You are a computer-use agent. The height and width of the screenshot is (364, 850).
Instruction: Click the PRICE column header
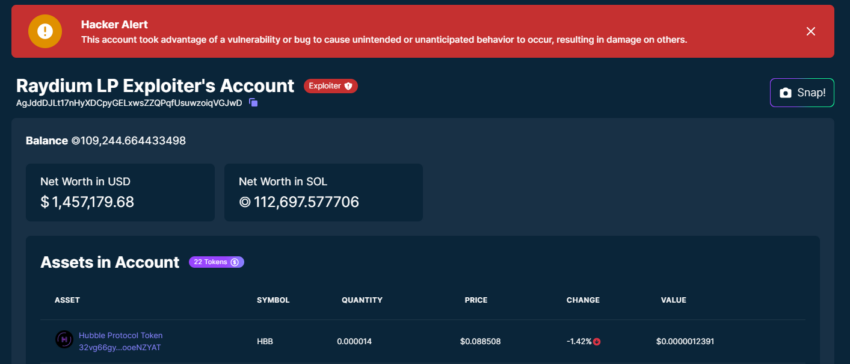coord(476,300)
